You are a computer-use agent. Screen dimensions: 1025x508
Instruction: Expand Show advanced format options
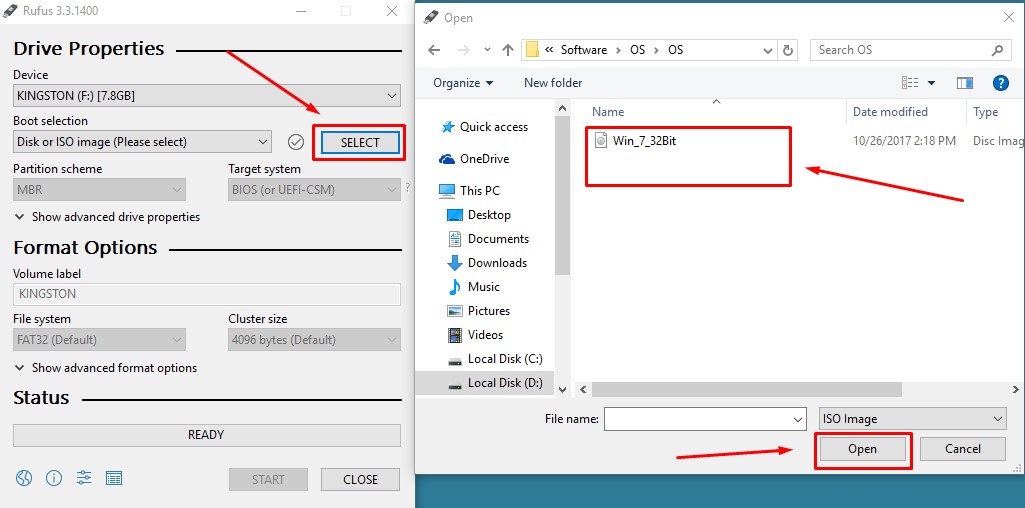(106, 368)
